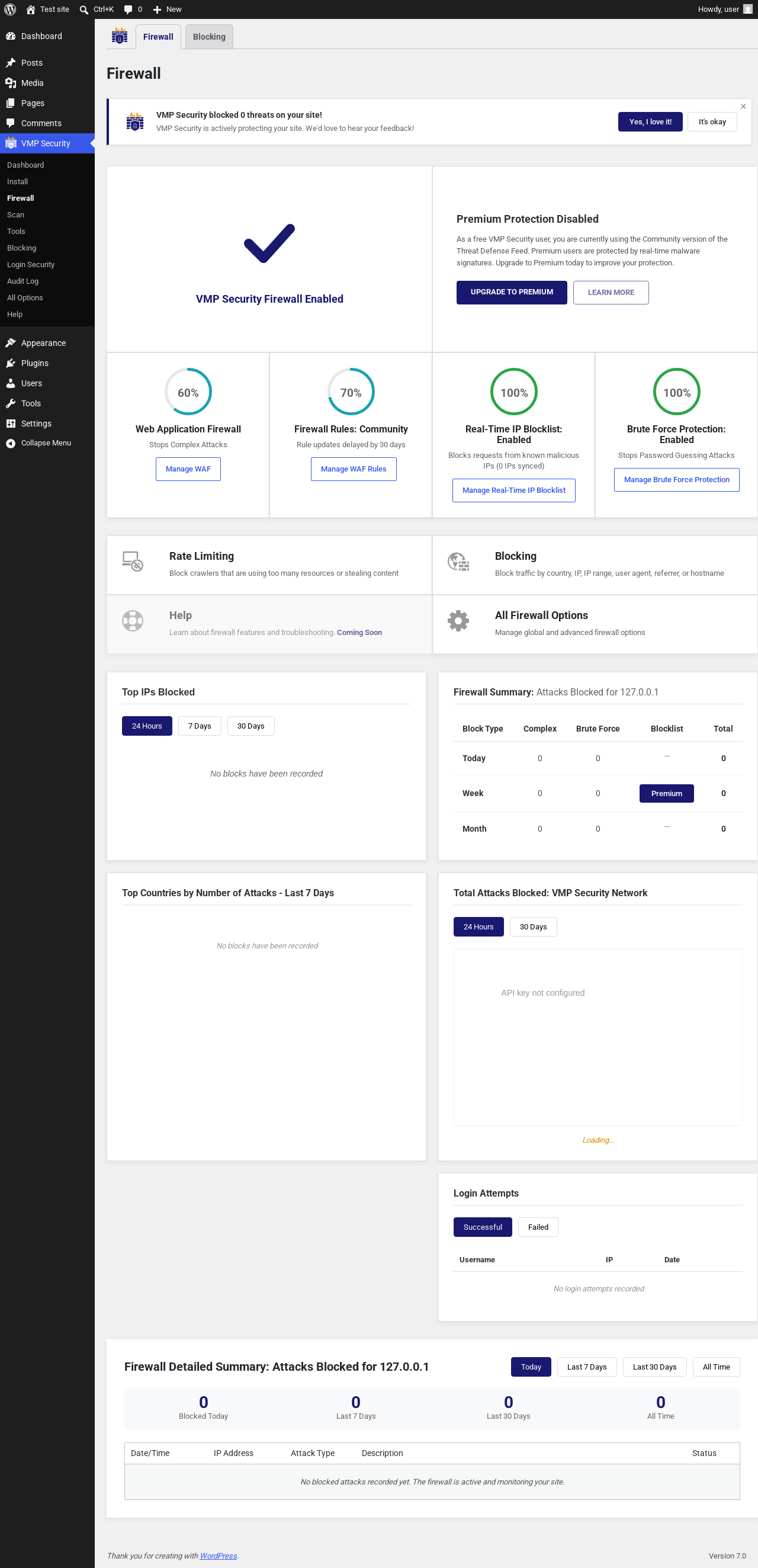Open Scan in the VMP Security submenu
Viewport: 758px width, 1568px height.
coord(16,214)
